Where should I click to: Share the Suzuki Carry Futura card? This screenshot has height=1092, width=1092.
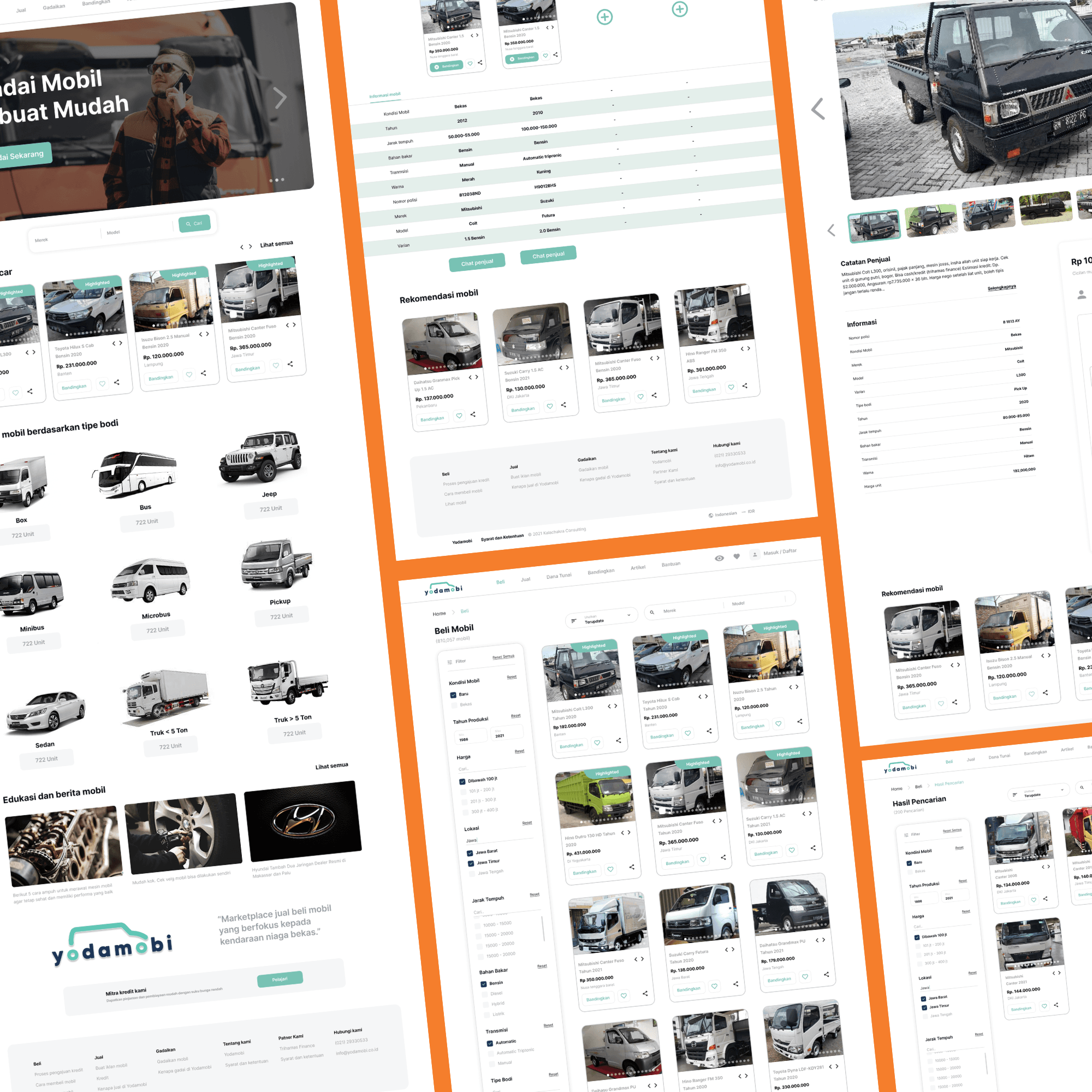[736, 984]
